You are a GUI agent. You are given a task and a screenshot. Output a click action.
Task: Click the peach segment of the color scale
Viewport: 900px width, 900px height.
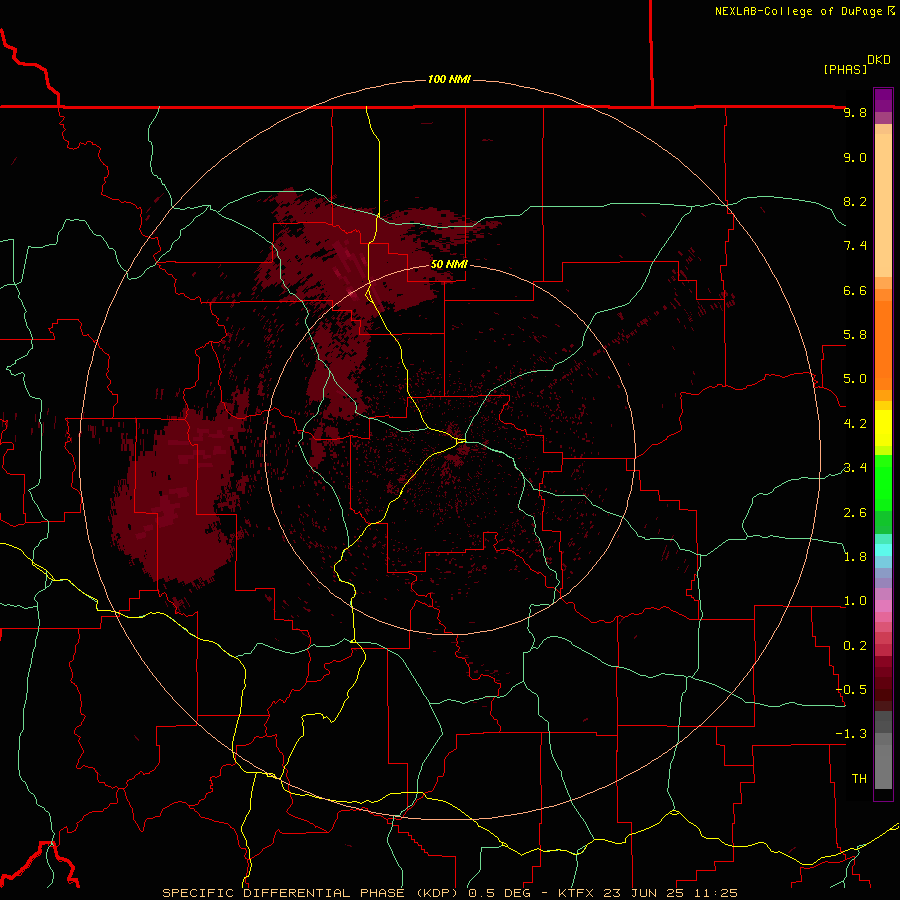(x=883, y=201)
